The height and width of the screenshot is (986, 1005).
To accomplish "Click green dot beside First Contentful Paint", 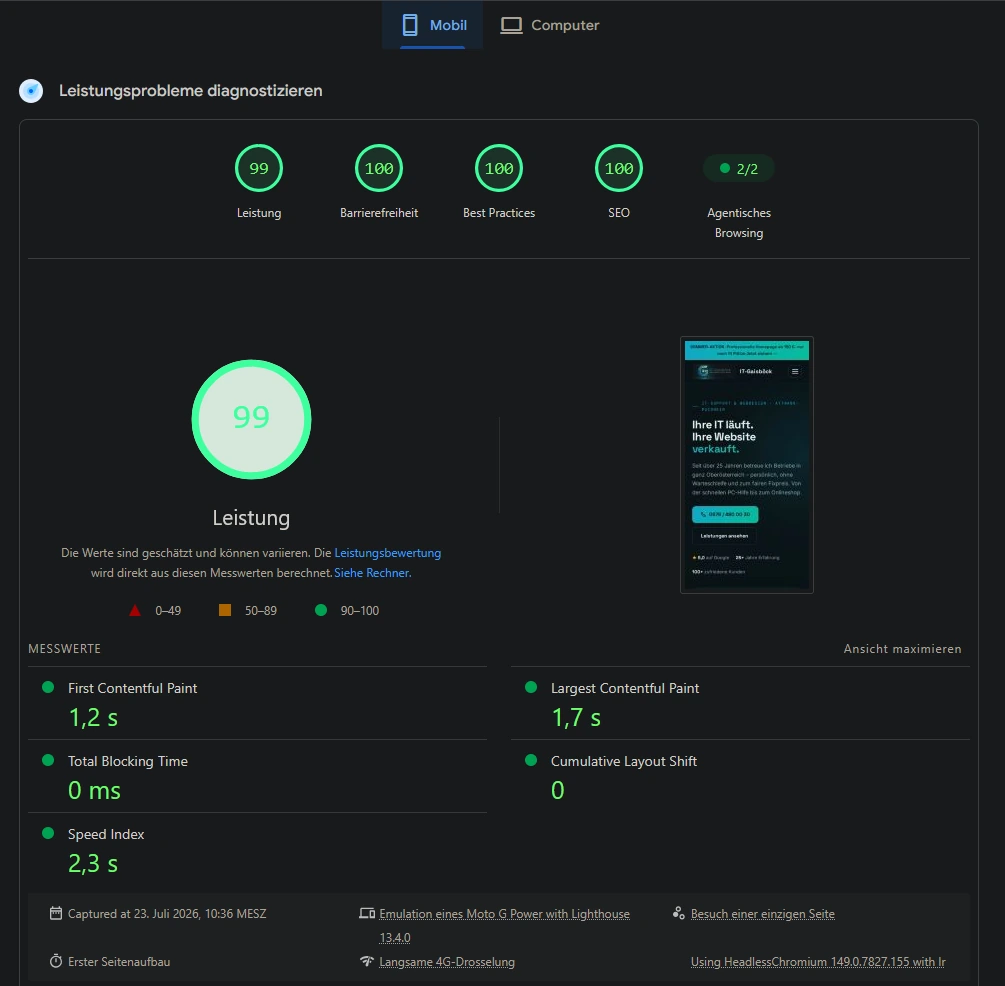I will (x=47, y=687).
